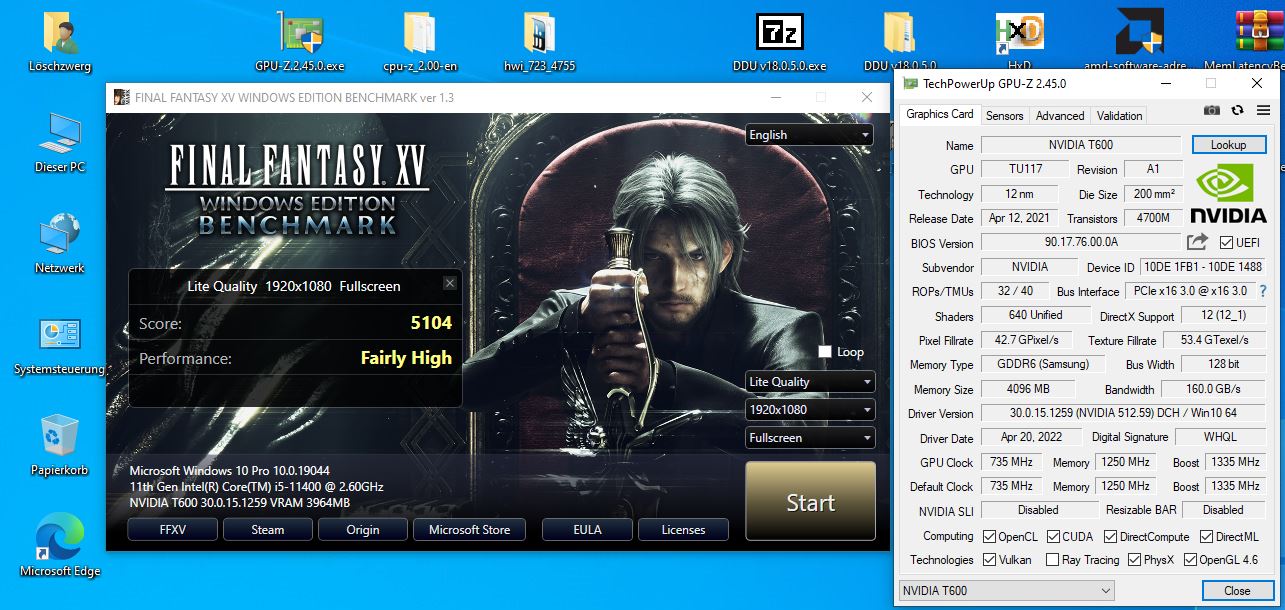Select the hwi_723_4755 desktop icon
The height and width of the screenshot is (610, 1285).
[x=539, y=43]
